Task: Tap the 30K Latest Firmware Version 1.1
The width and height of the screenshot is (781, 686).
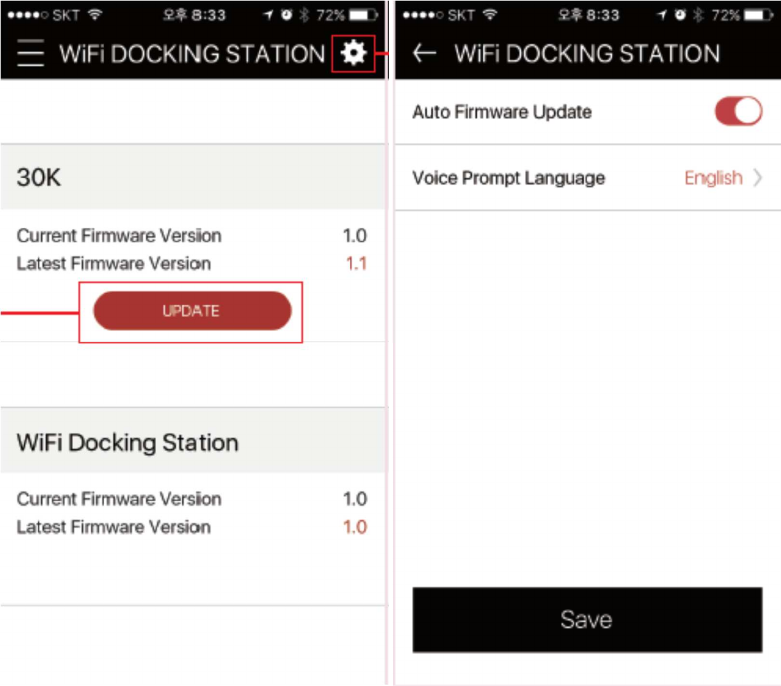Action: [x=356, y=263]
